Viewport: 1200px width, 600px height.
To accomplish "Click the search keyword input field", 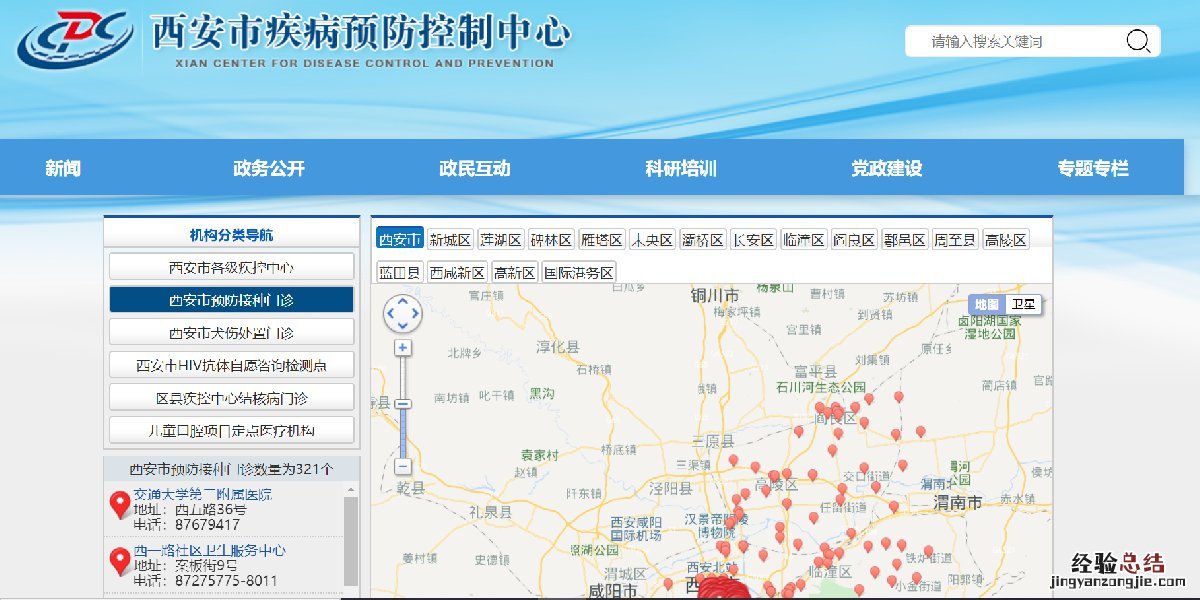I will [x=1010, y=41].
